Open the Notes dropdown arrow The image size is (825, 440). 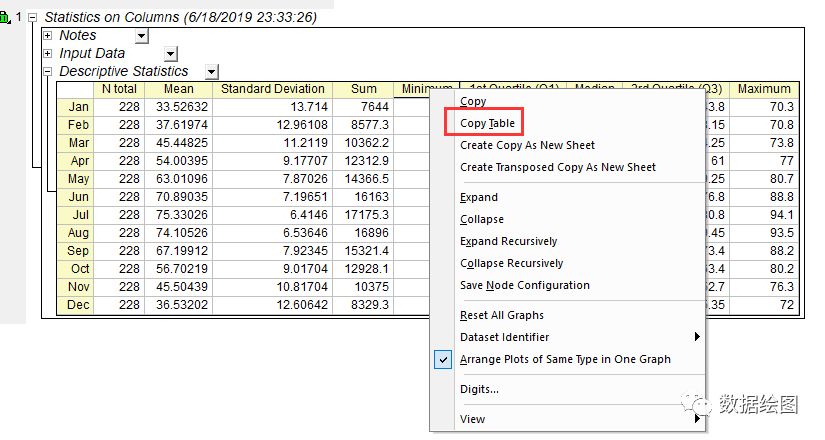click(x=142, y=36)
